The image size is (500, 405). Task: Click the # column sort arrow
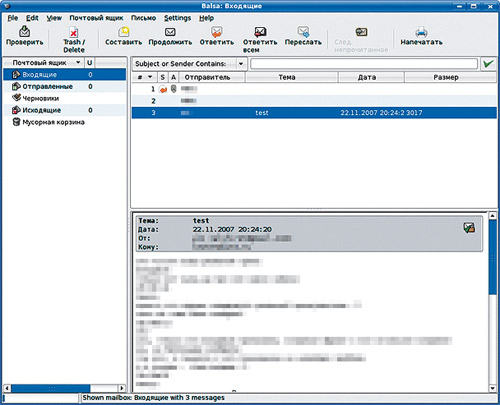[150, 77]
